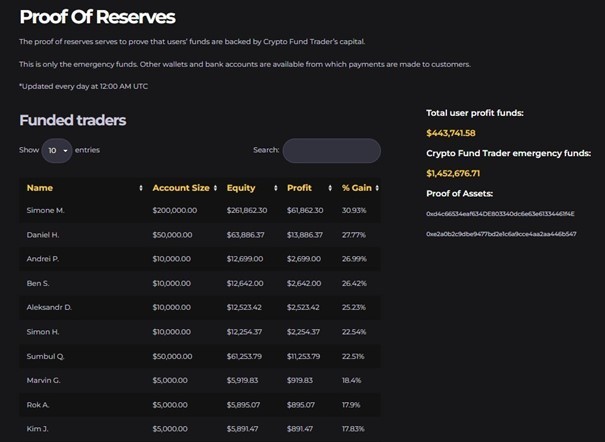Click profit value $2,642.00

coord(304,283)
